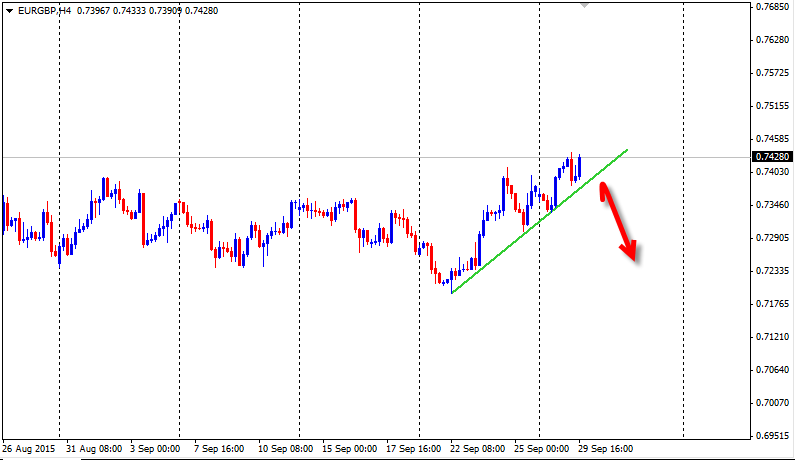Image resolution: width=795 pixels, height=460 pixels.
Task: Click the 0.70640 price scale label
Action: (773, 370)
